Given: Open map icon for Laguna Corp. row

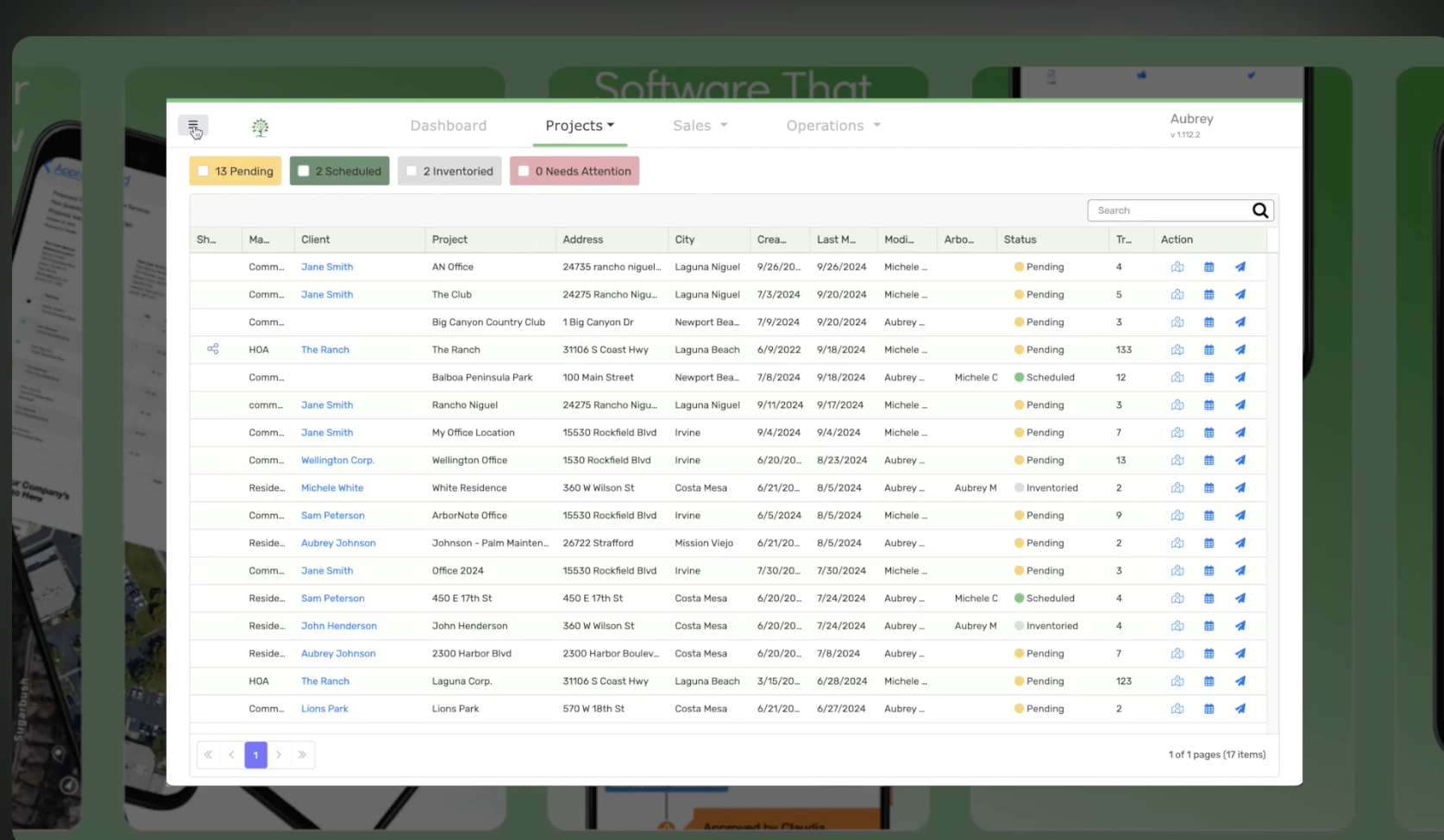Looking at the screenshot, I should click(x=1177, y=681).
